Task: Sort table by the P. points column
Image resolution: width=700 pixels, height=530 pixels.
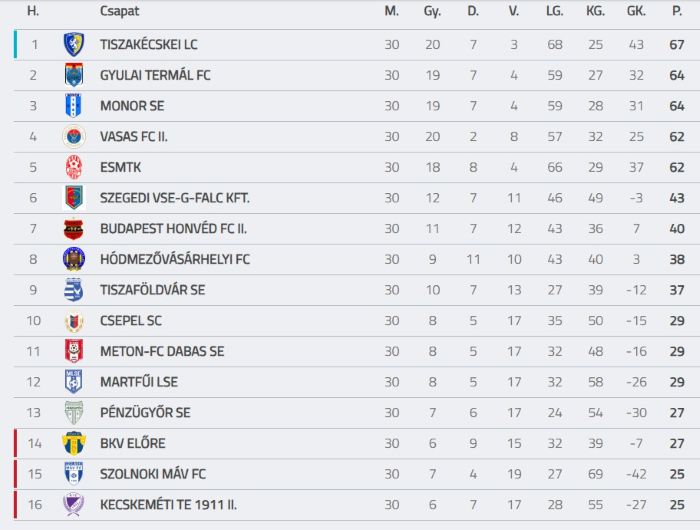Action: pyautogui.click(x=677, y=11)
